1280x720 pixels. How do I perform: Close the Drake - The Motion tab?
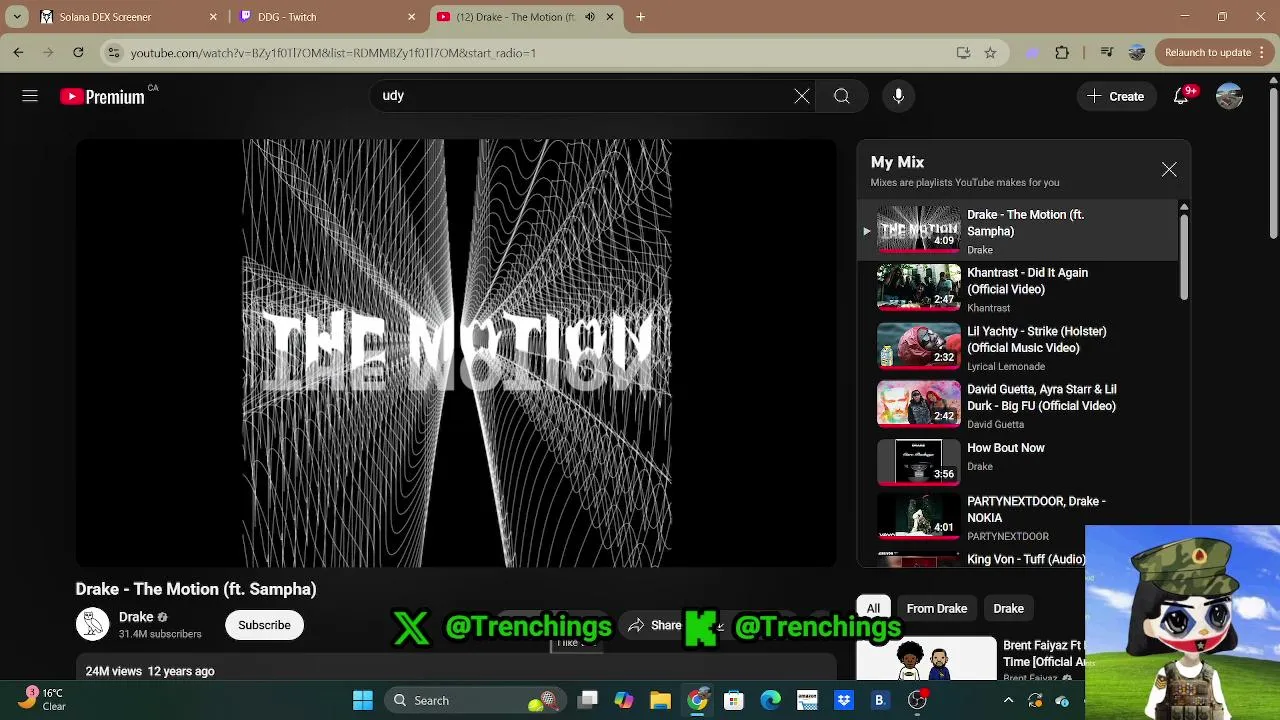[x=609, y=17]
